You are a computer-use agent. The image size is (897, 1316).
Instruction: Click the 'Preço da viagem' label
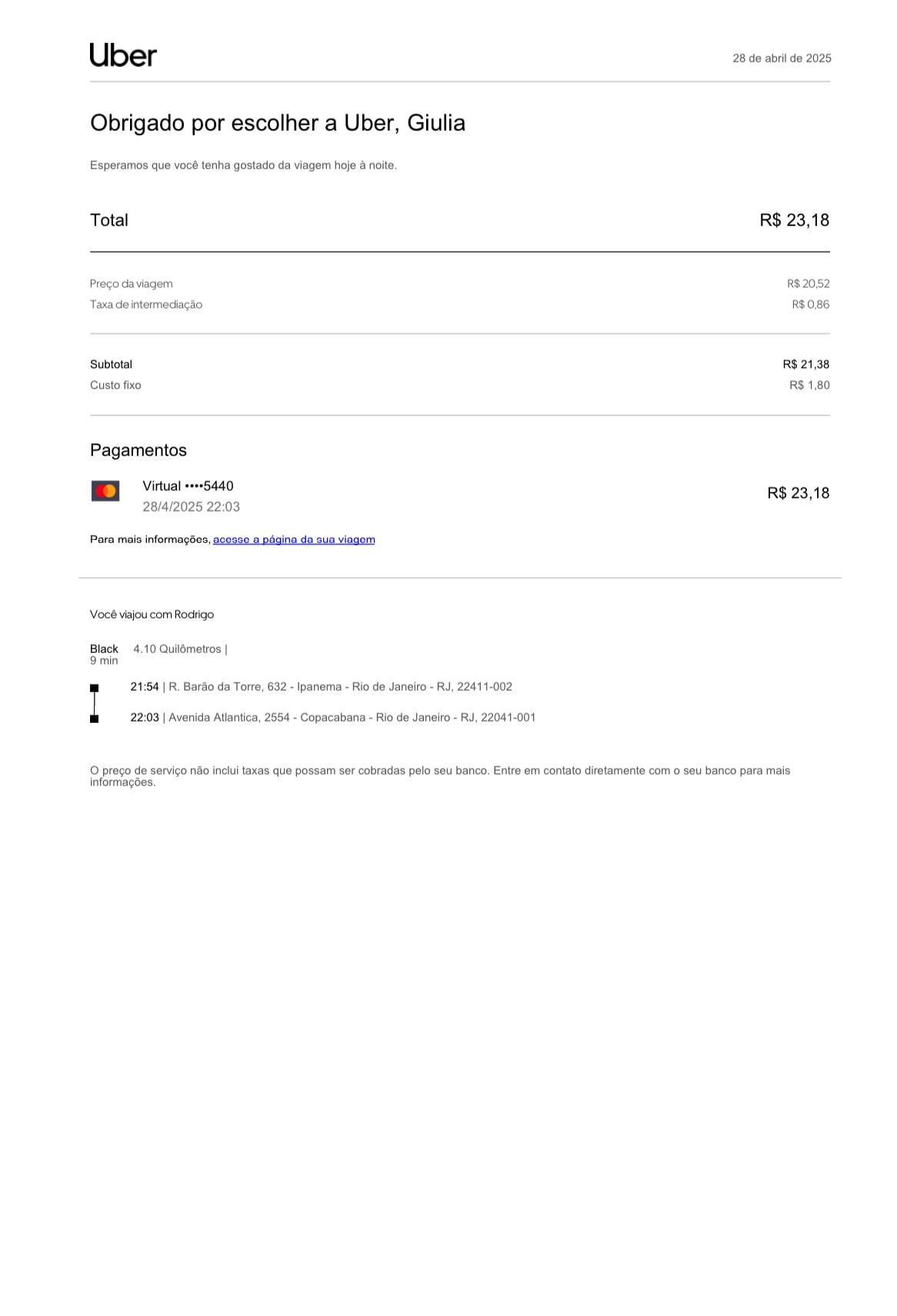click(132, 284)
